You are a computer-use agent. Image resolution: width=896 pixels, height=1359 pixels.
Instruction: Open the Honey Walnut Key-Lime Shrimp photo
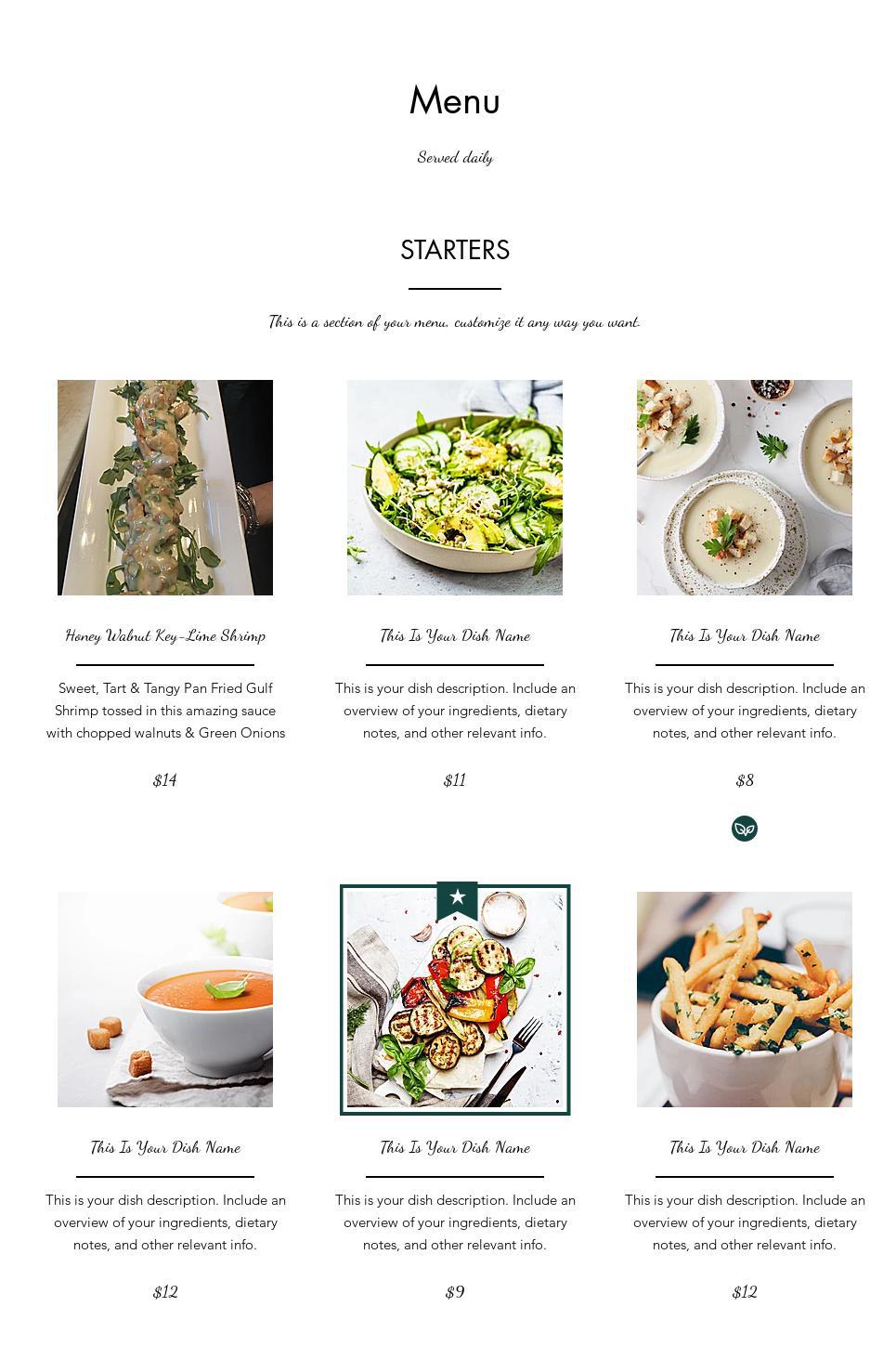165,488
